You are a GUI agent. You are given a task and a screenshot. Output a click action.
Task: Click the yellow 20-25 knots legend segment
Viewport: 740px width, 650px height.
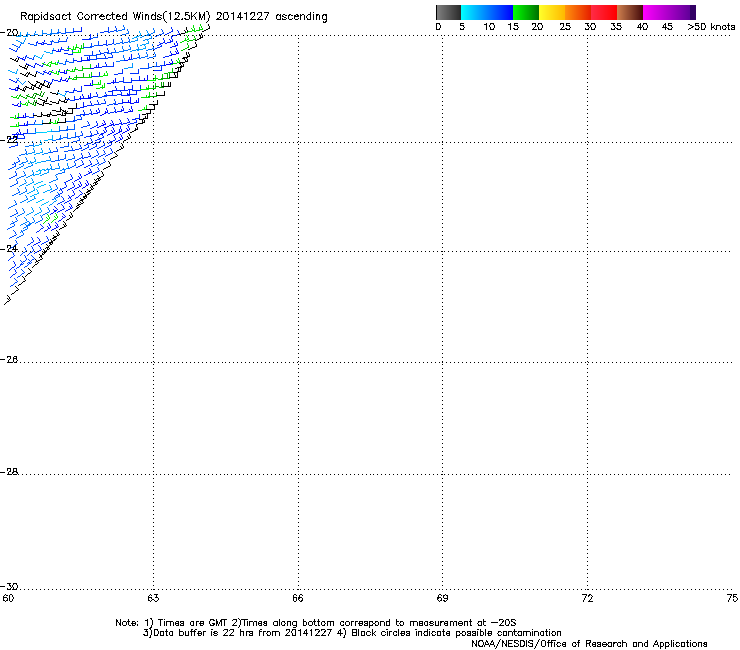[x=552, y=12]
